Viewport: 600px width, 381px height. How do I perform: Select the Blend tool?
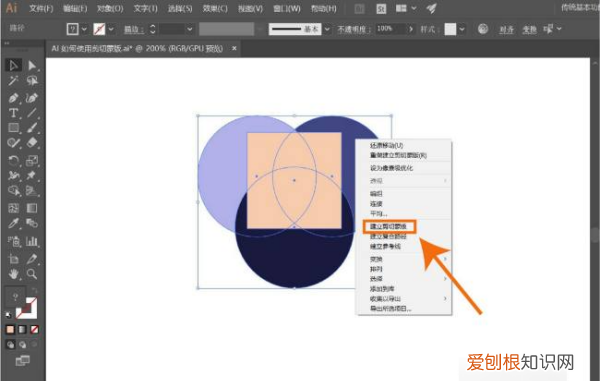tap(32, 223)
